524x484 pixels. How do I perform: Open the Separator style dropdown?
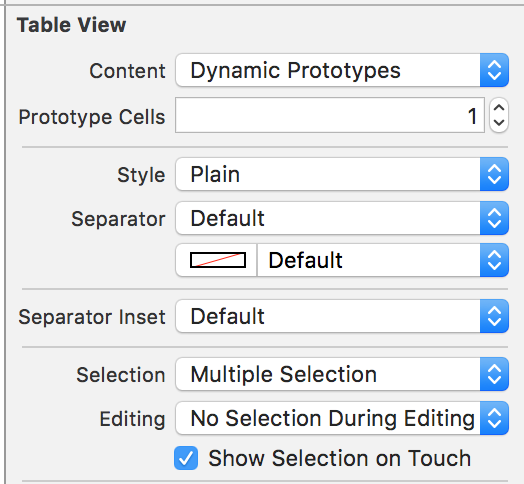point(342,218)
